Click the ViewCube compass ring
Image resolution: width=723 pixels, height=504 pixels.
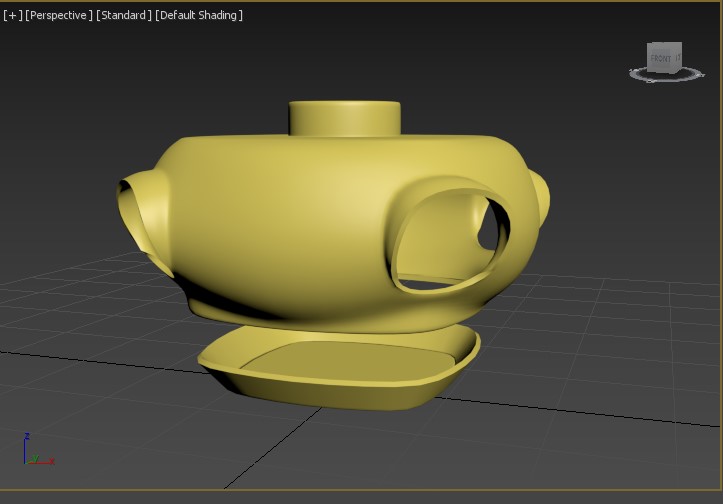638,73
